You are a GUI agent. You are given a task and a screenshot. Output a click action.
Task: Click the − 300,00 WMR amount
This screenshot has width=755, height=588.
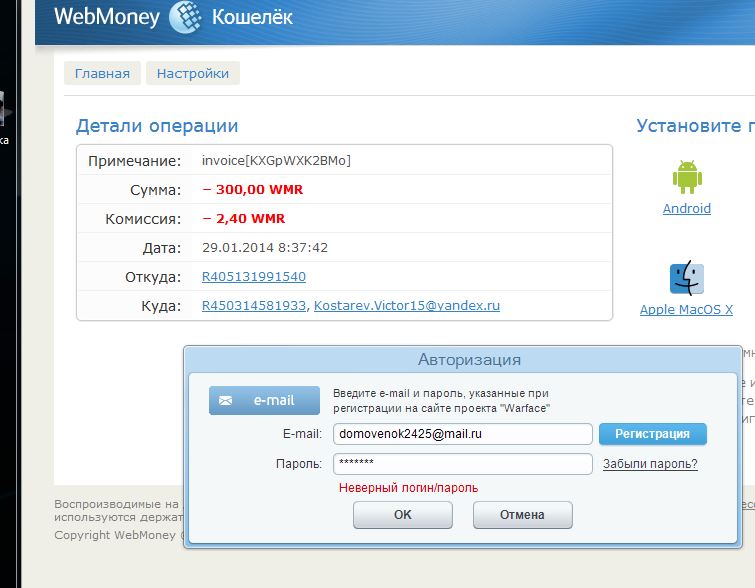point(253,189)
